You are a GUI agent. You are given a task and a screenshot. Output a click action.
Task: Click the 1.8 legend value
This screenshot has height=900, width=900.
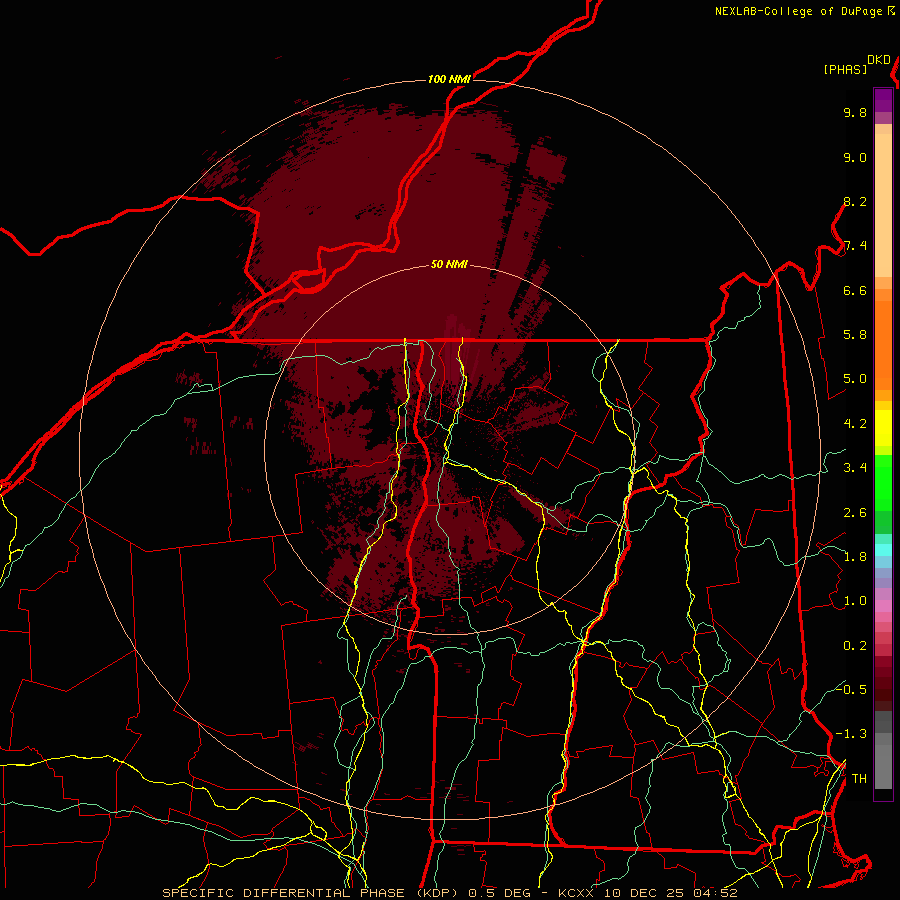point(855,557)
